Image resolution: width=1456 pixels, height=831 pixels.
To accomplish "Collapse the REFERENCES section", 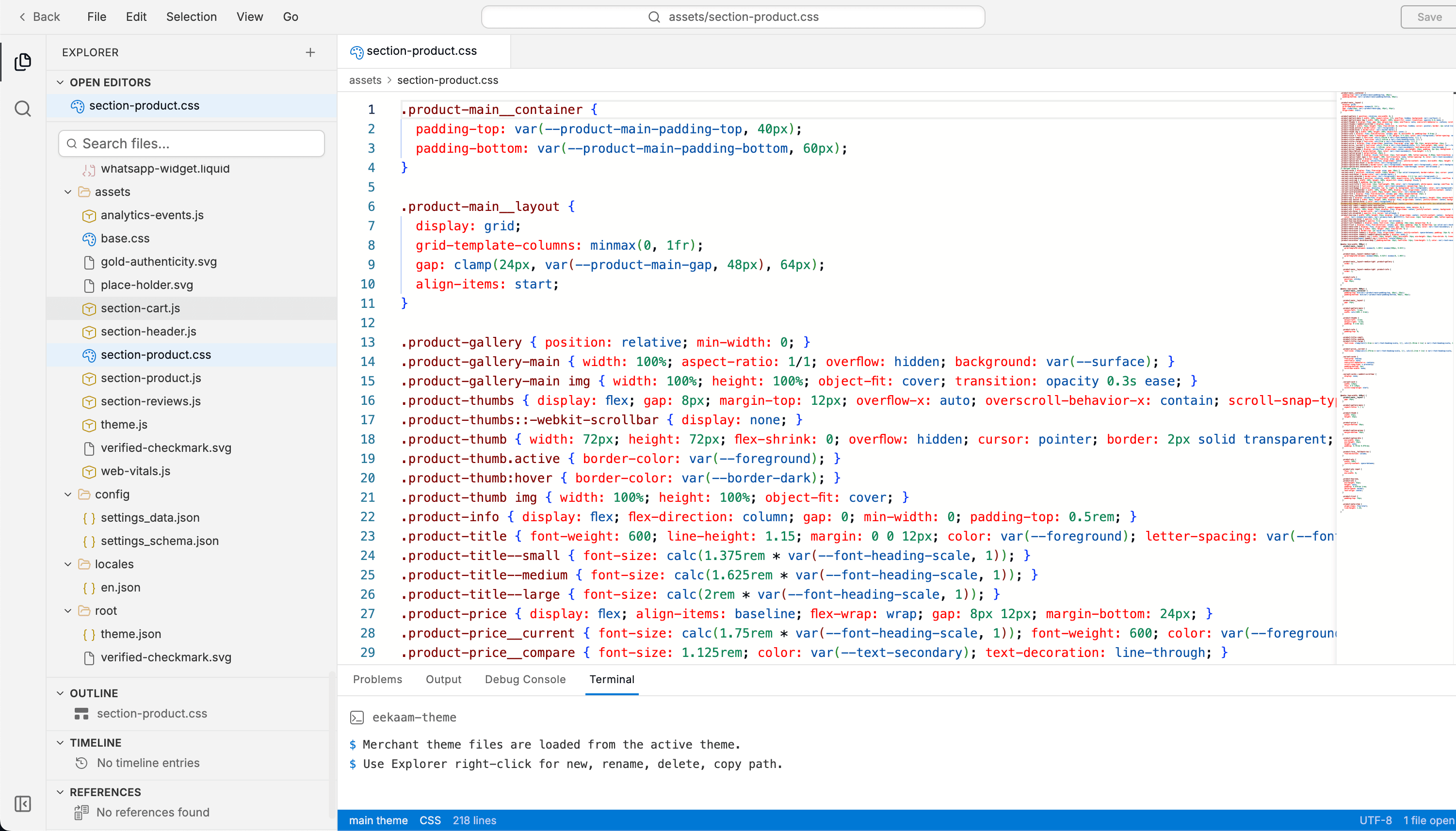I will point(60,792).
